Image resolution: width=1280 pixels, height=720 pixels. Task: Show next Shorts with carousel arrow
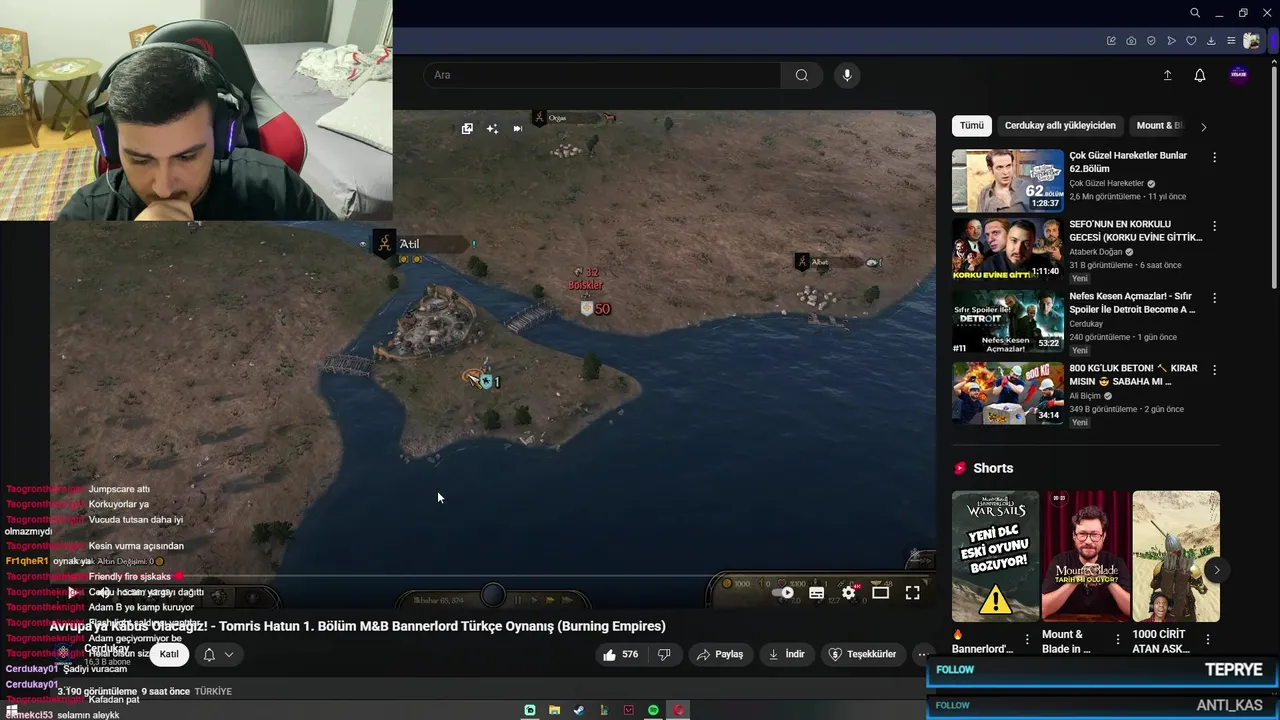pyautogui.click(x=1216, y=570)
